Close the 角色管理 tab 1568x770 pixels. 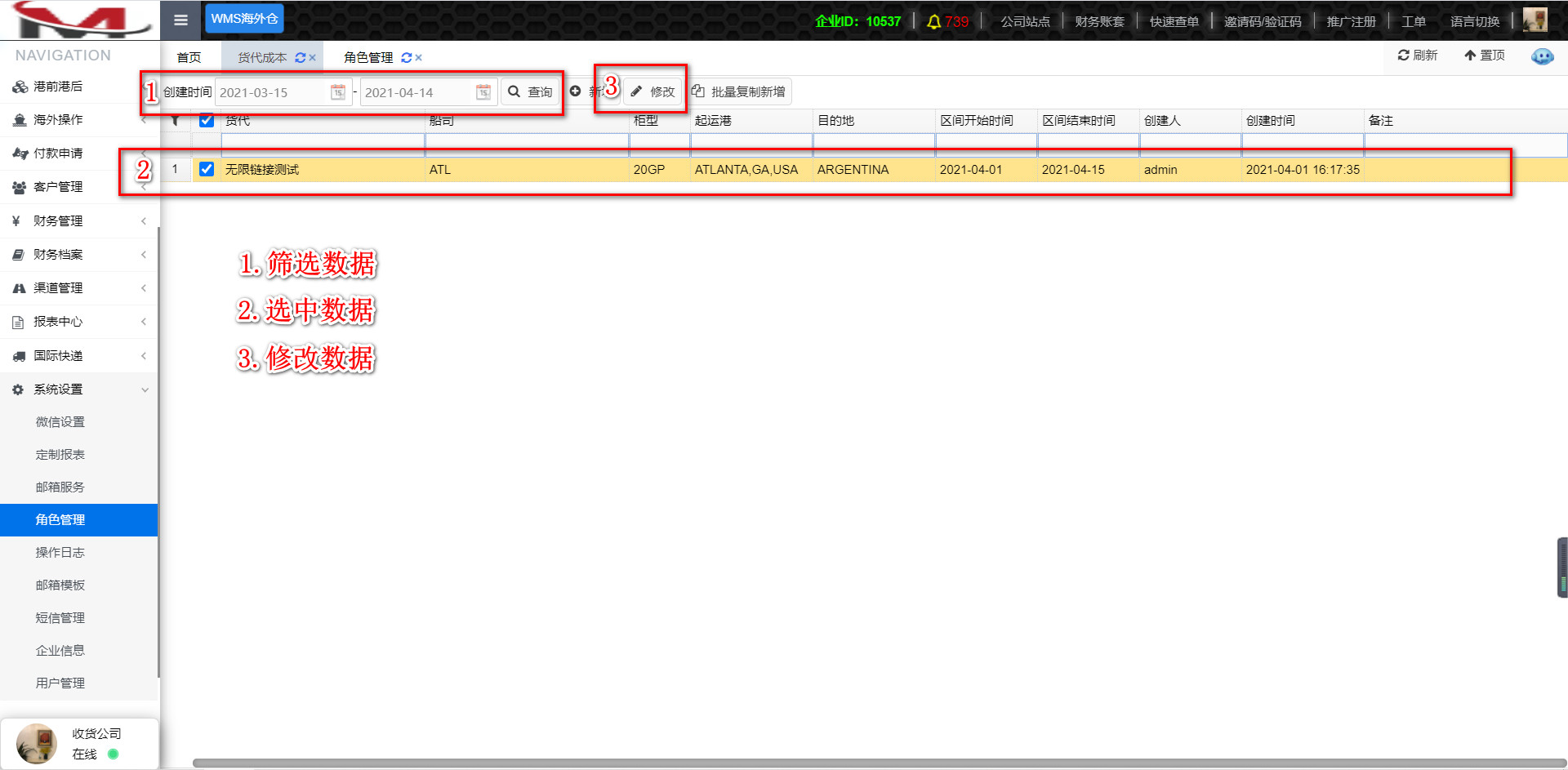(x=419, y=58)
